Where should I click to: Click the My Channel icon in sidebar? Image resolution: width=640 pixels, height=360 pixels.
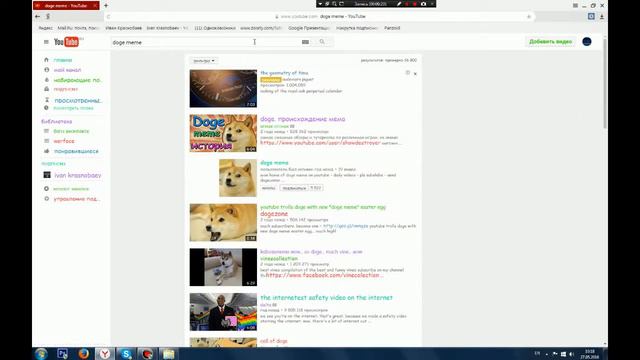pos(46,70)
